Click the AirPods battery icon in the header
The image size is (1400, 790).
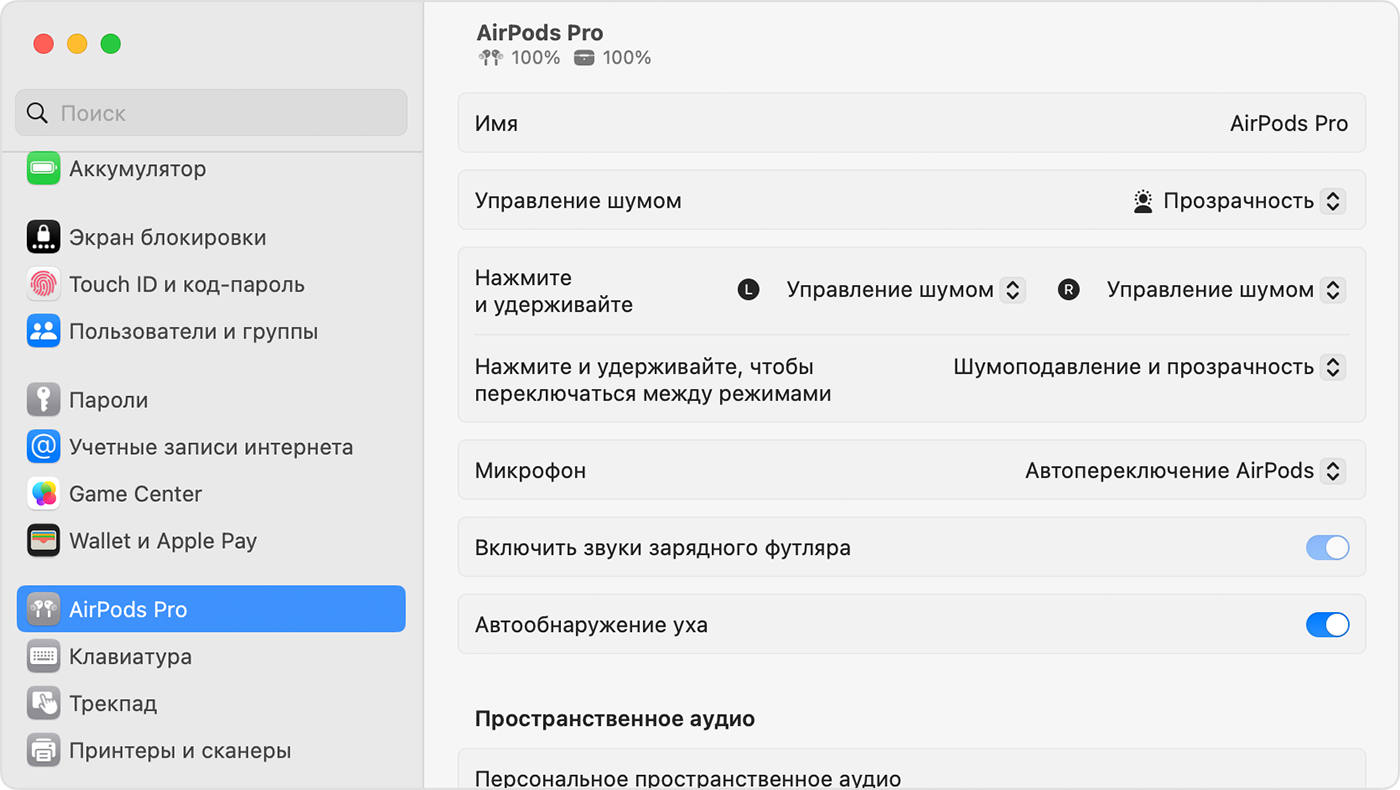point(490,58)
